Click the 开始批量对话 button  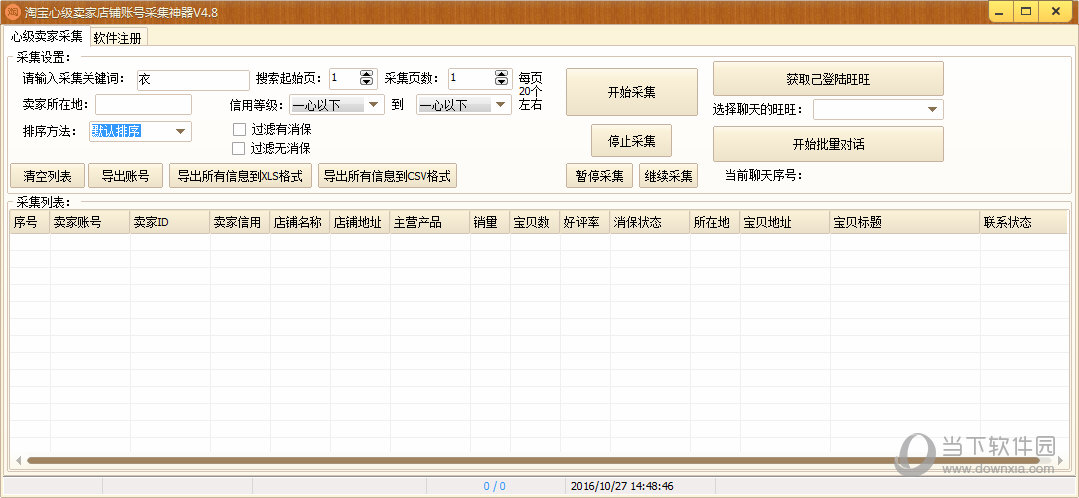point(828,144)
